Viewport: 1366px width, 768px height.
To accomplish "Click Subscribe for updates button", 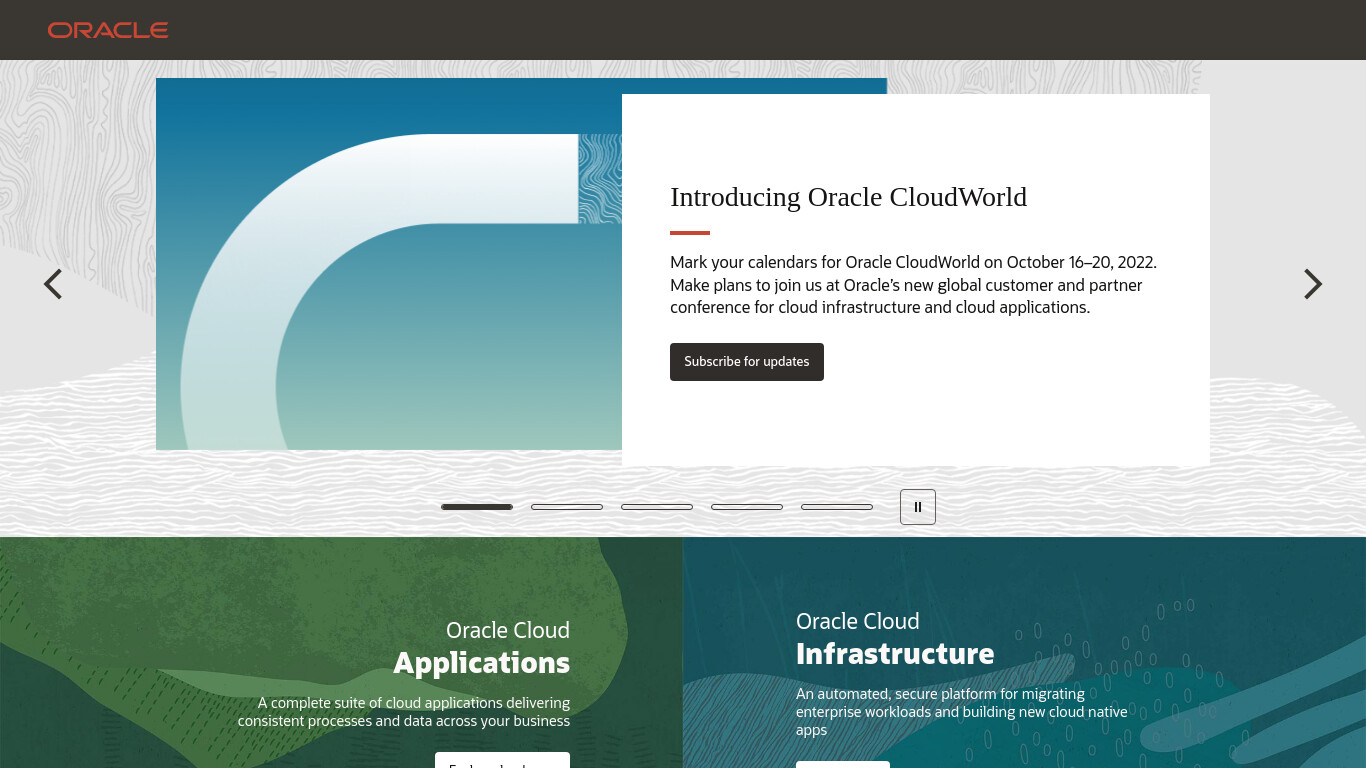I will tap(747, 362).
